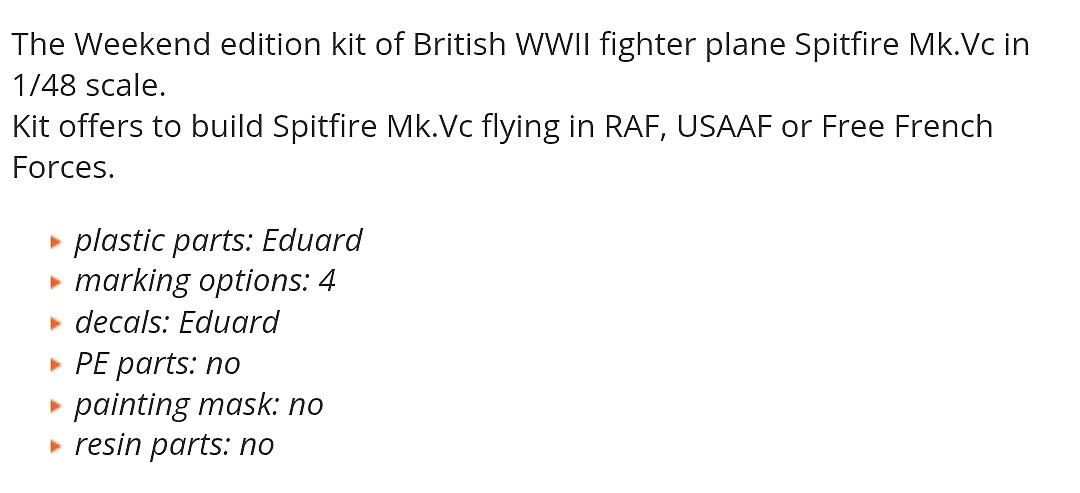
Task: Click the arrow bullet beside "PE parts"
Action: coord(56,365)
